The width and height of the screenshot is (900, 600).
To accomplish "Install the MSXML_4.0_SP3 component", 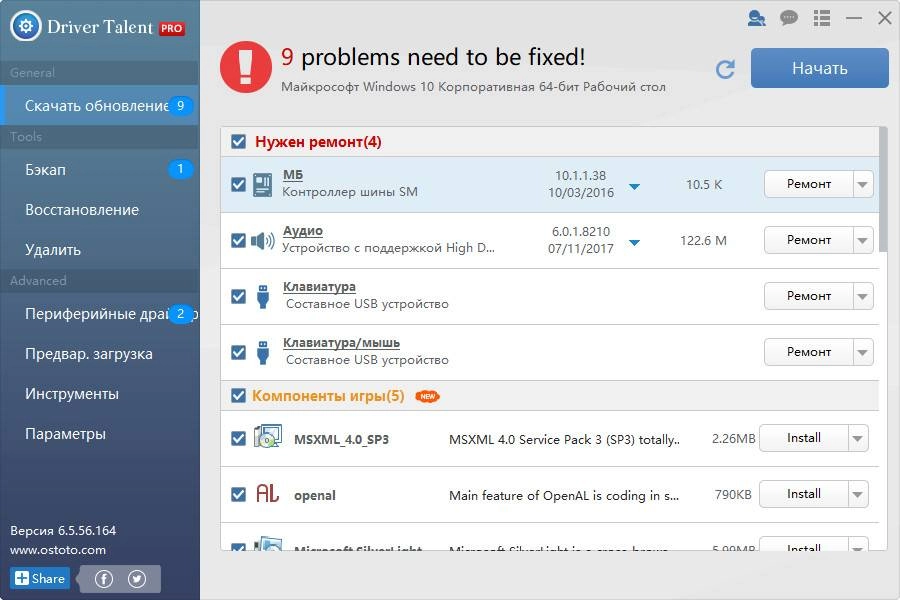I will 804,439.
